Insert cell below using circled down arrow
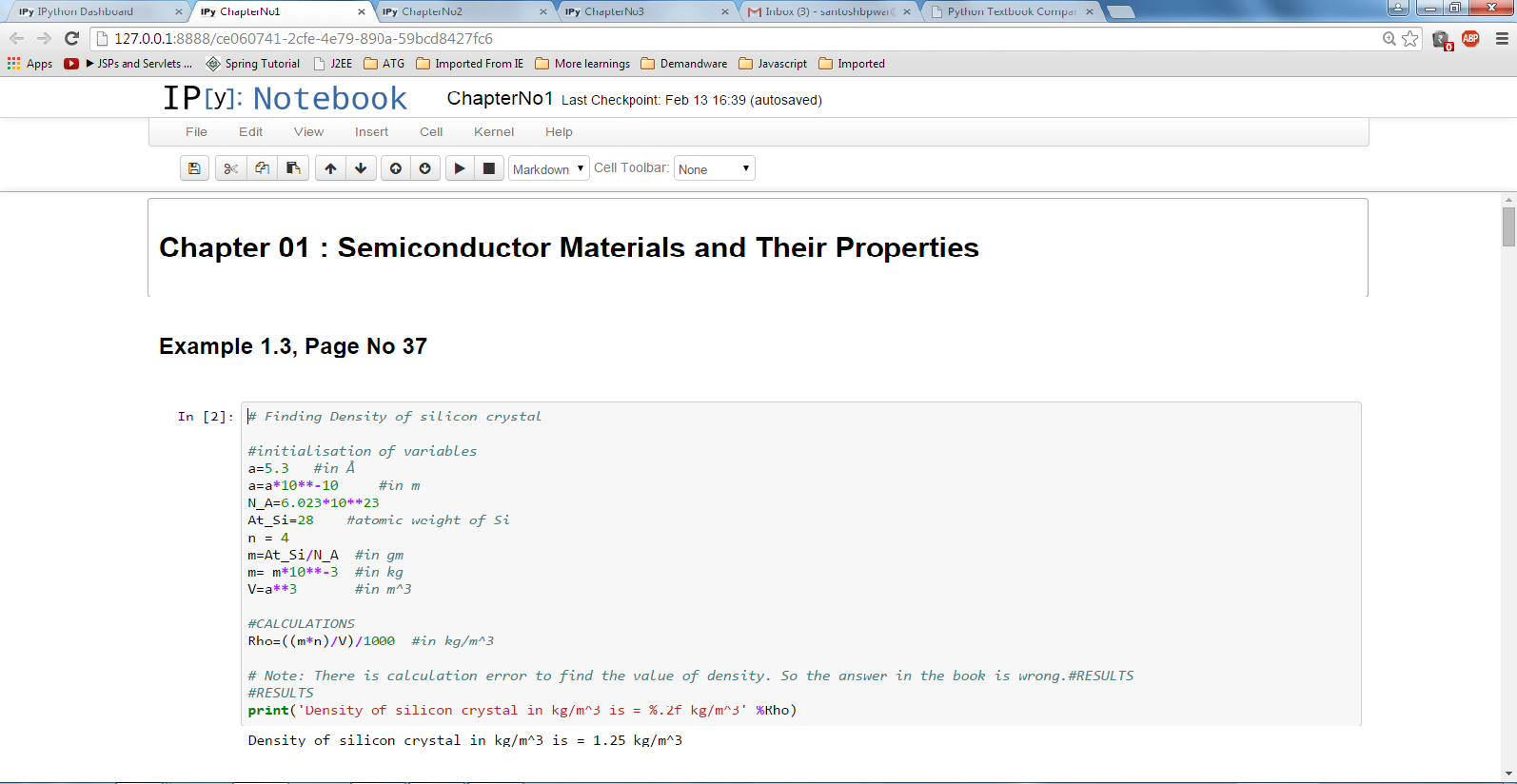Viewport: 1517px width, 784px height. click(x=425, y=168)
